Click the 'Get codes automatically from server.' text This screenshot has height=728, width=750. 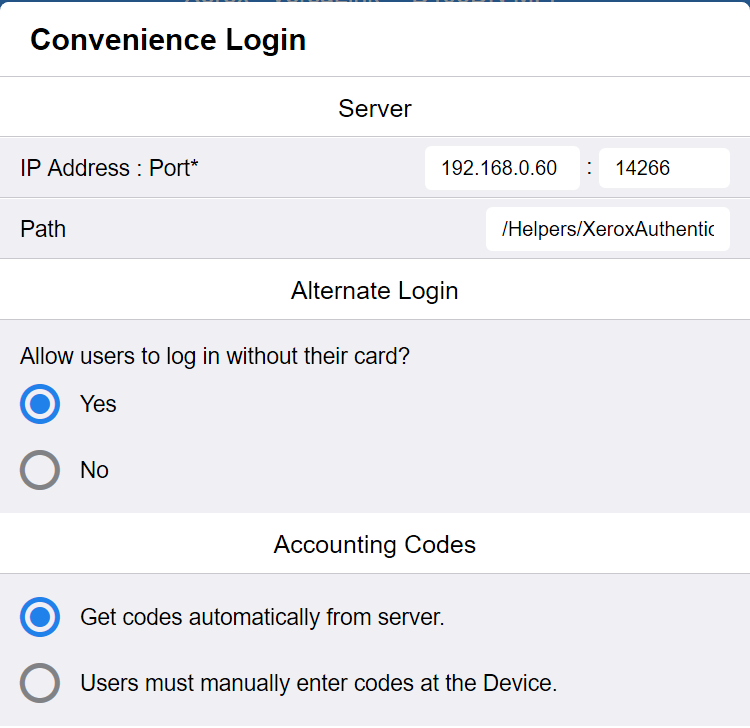262,618
